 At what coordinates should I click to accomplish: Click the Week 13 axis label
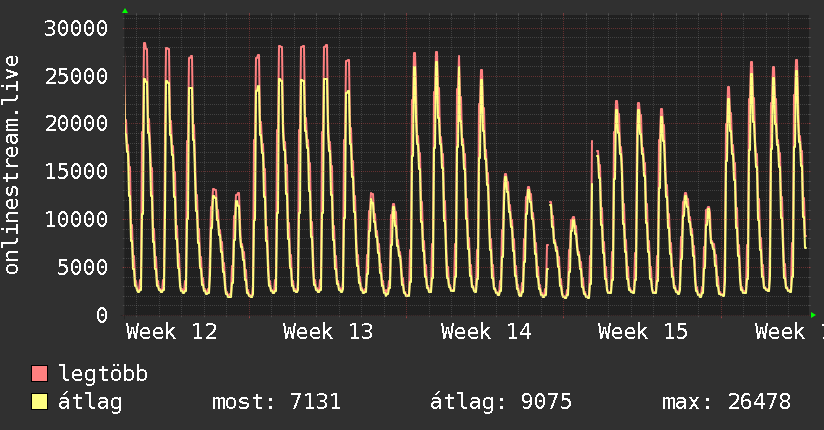point(328,332)
